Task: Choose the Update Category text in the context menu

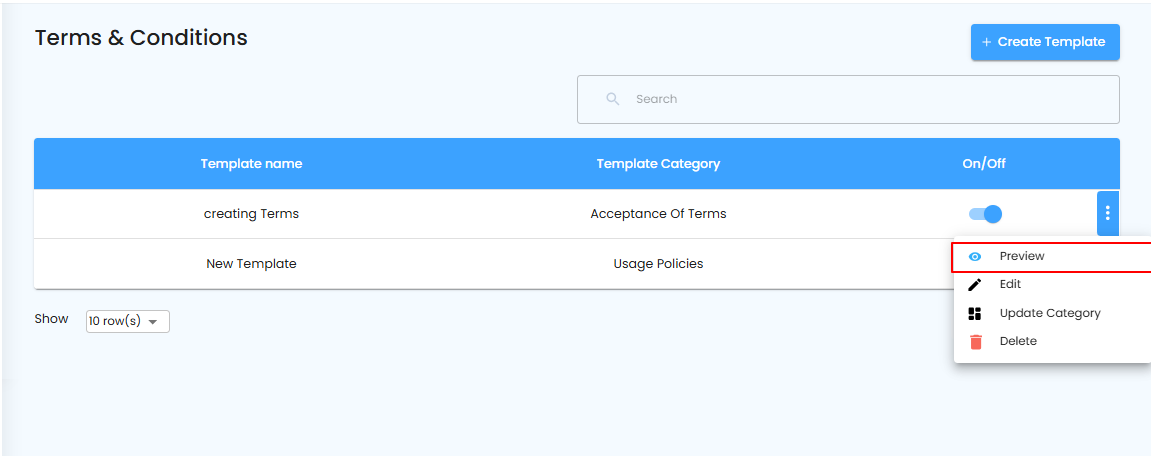Action: (x=1050, y=313)
